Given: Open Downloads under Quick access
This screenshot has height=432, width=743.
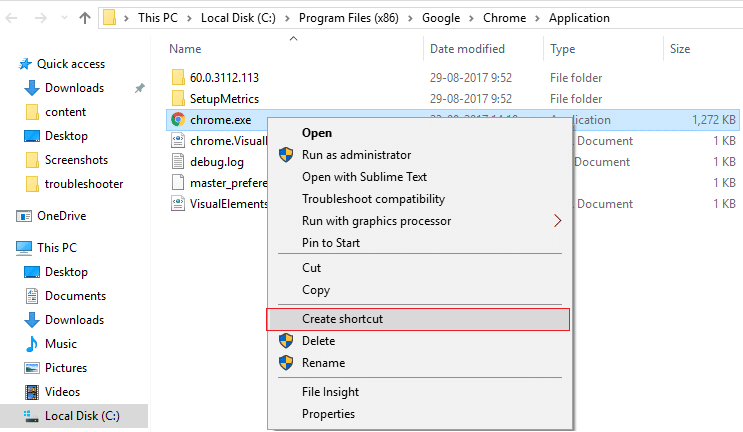Looking at the screenshot, I should [74, 88].
